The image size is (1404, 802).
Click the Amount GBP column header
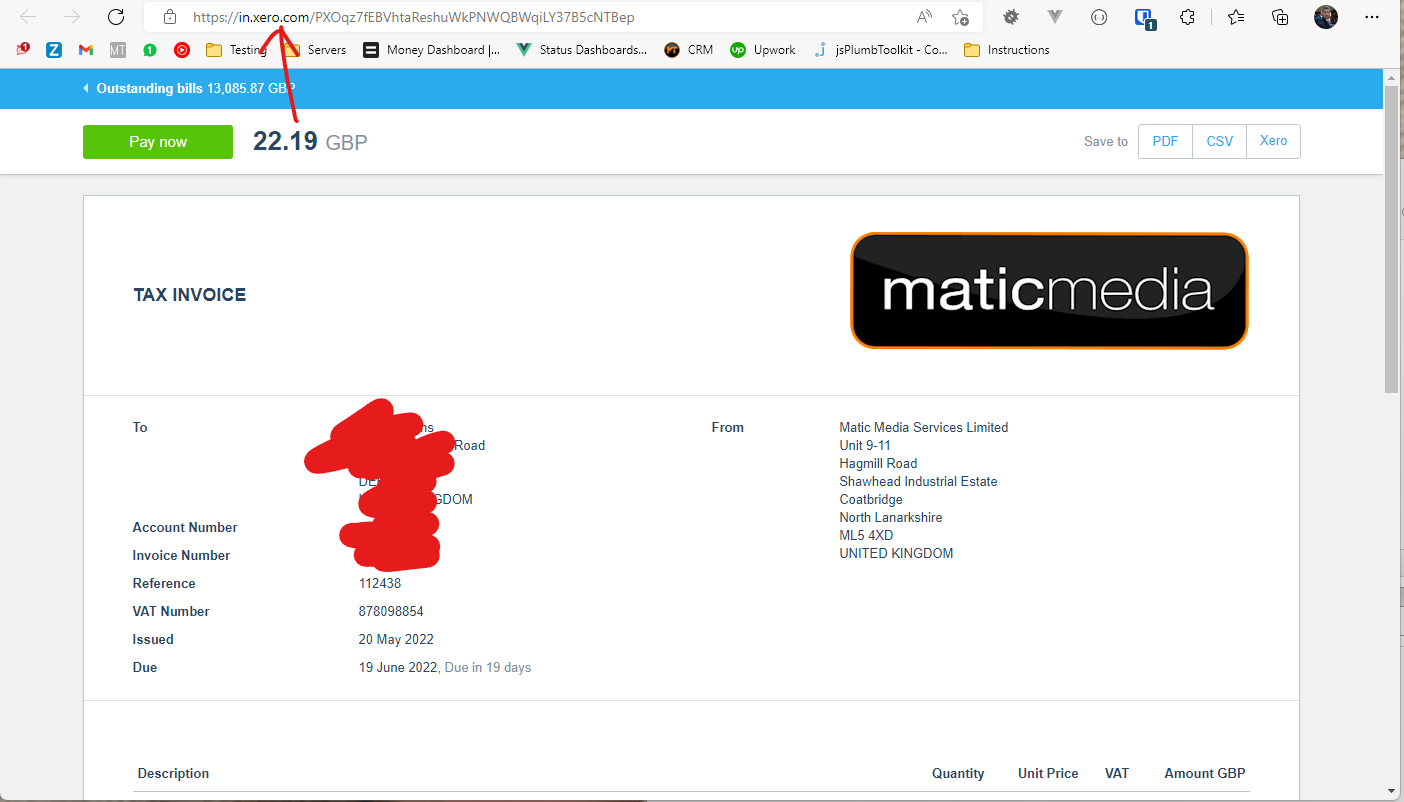pos(1205,773)
